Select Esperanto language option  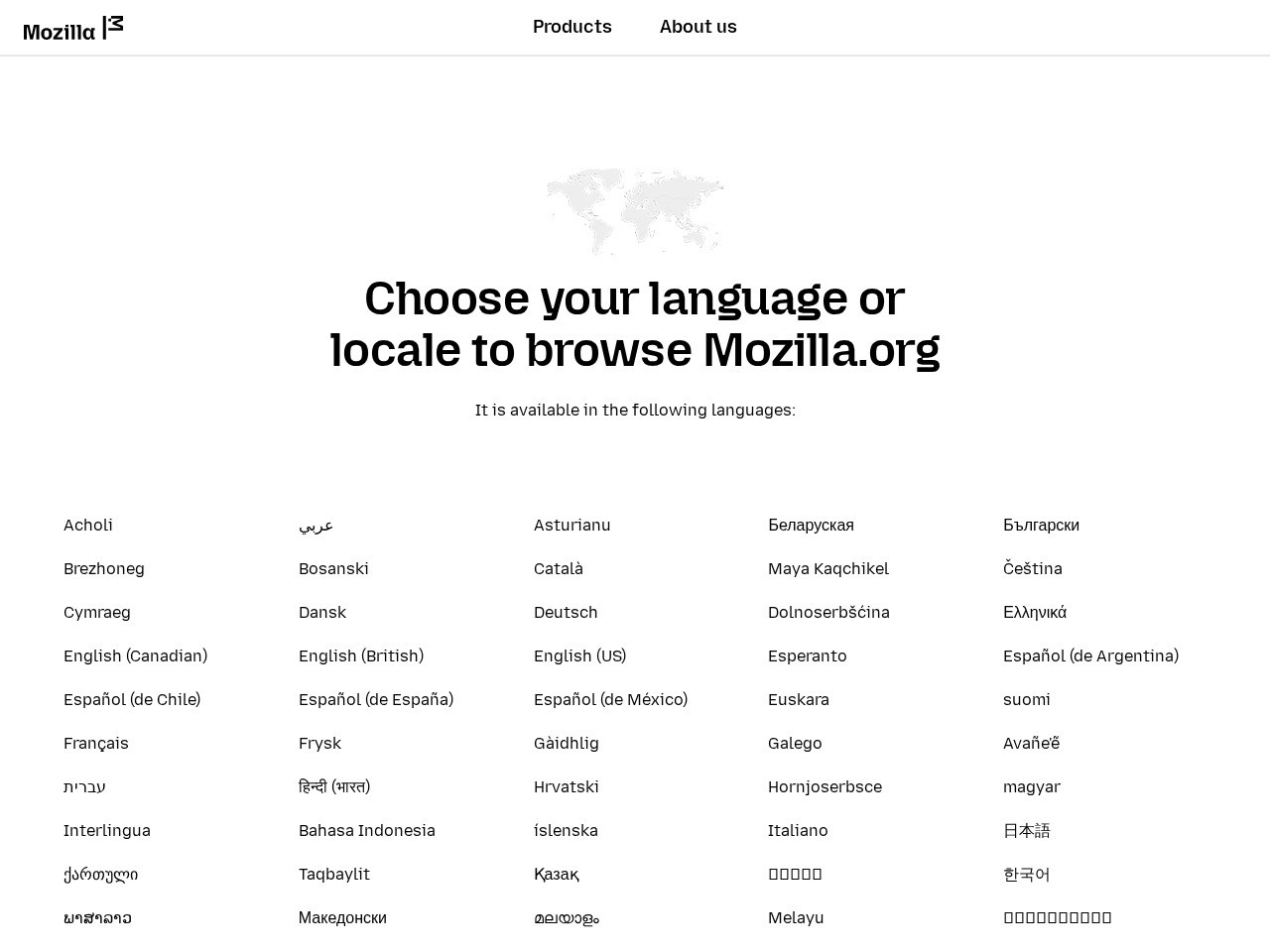(x=807, y=655)
